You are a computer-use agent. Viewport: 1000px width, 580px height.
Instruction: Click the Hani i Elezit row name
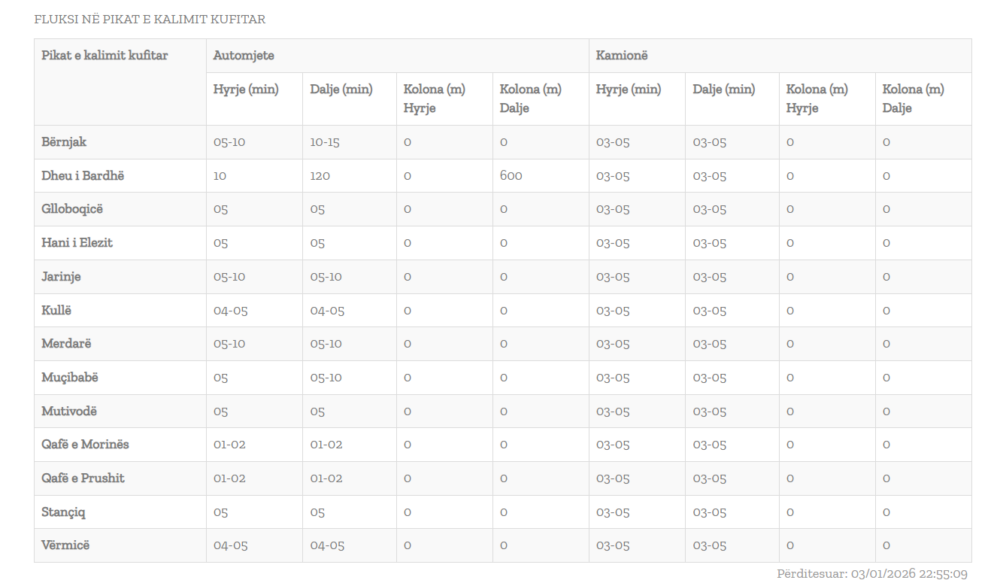point(77,243)
